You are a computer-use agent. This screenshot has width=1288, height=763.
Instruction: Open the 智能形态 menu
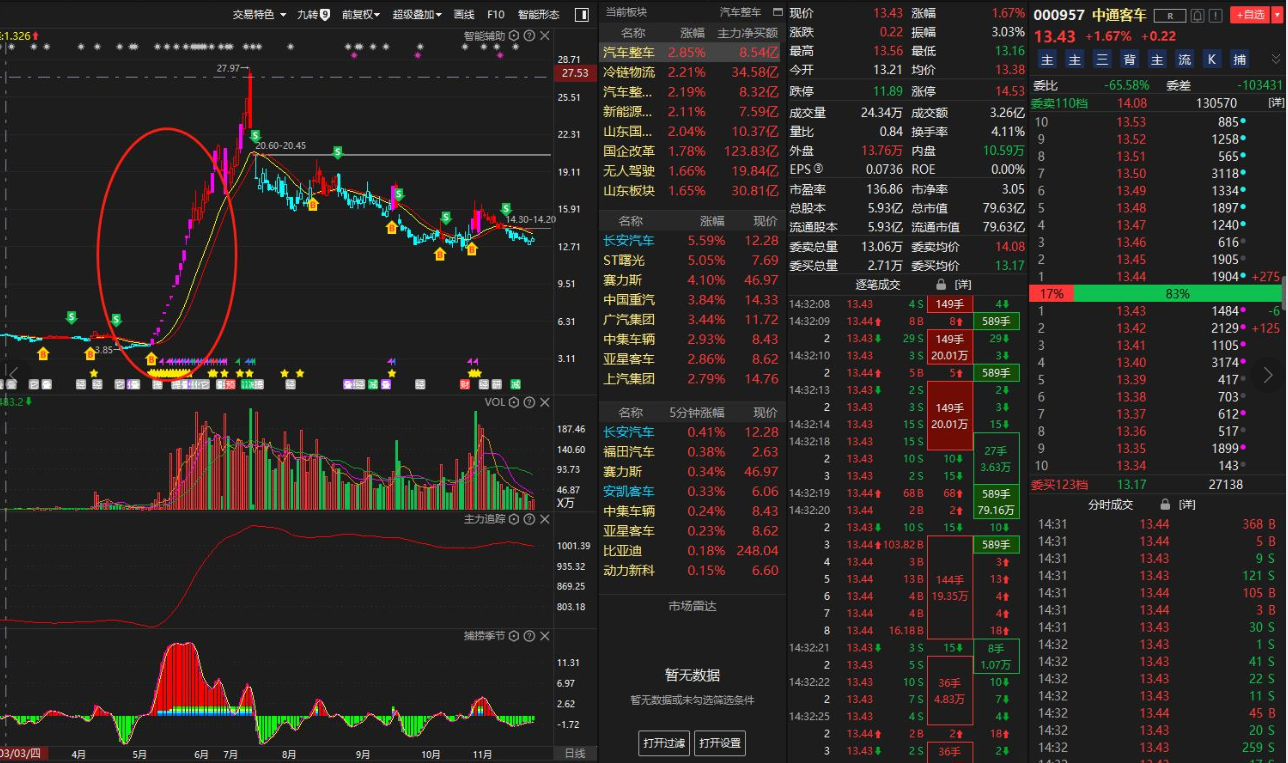tap(539, 15)
